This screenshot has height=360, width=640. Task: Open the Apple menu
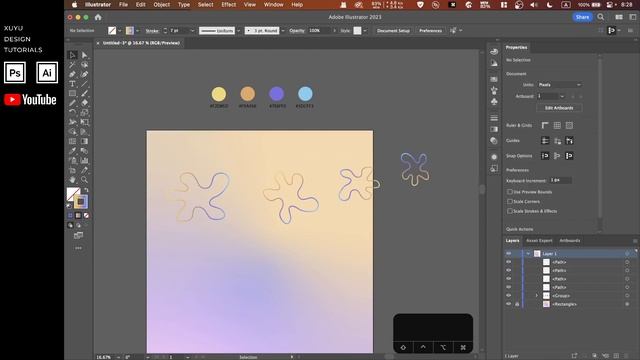pos(74,4)
